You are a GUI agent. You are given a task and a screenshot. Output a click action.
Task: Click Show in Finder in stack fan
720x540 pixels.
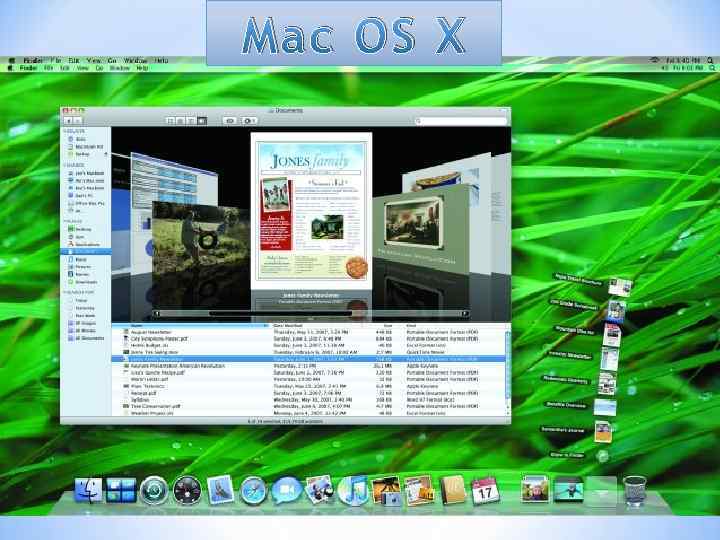pos(567,455)
